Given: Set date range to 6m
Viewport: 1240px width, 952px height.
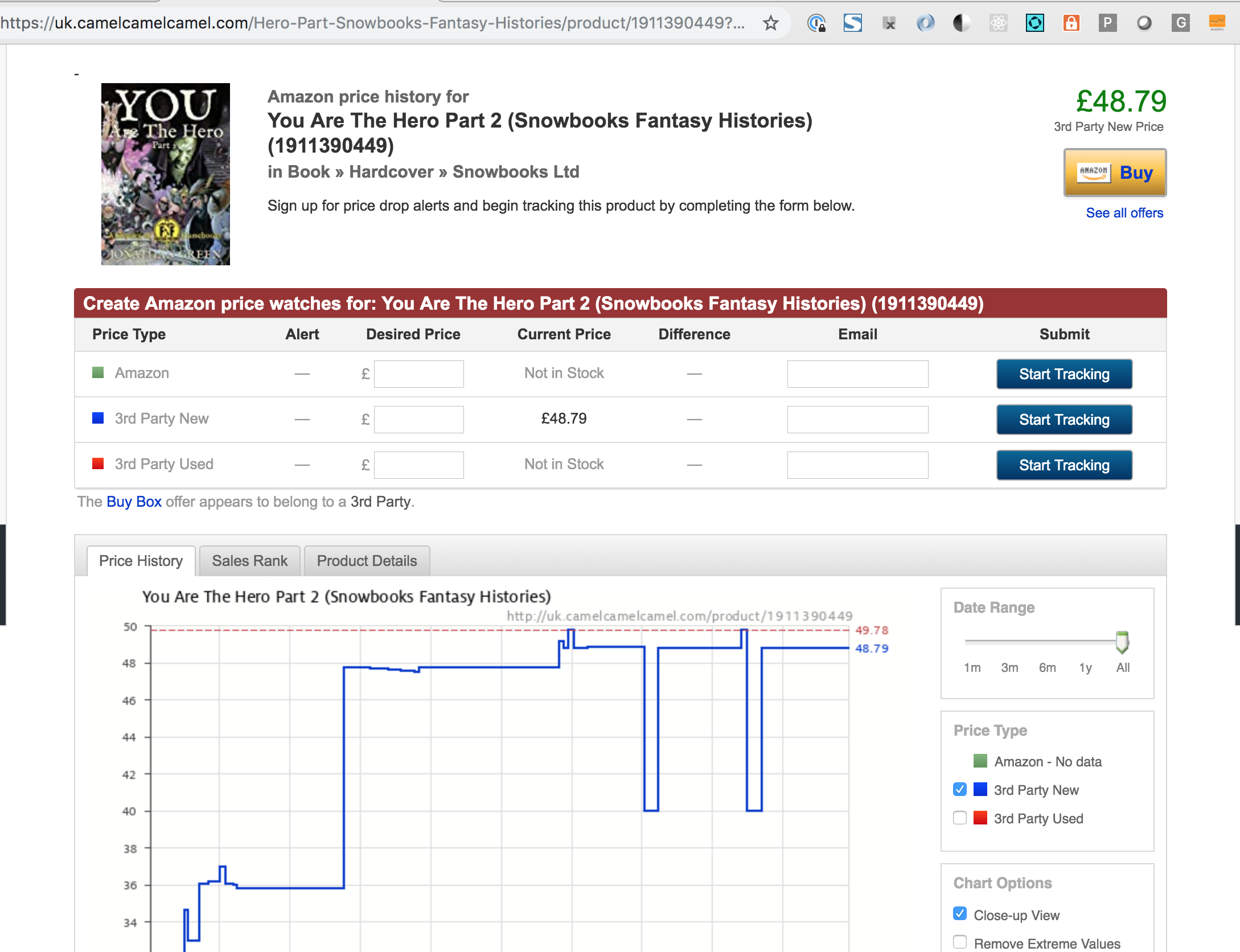Looking at the screenshot, I should [x=1047, y=667].
